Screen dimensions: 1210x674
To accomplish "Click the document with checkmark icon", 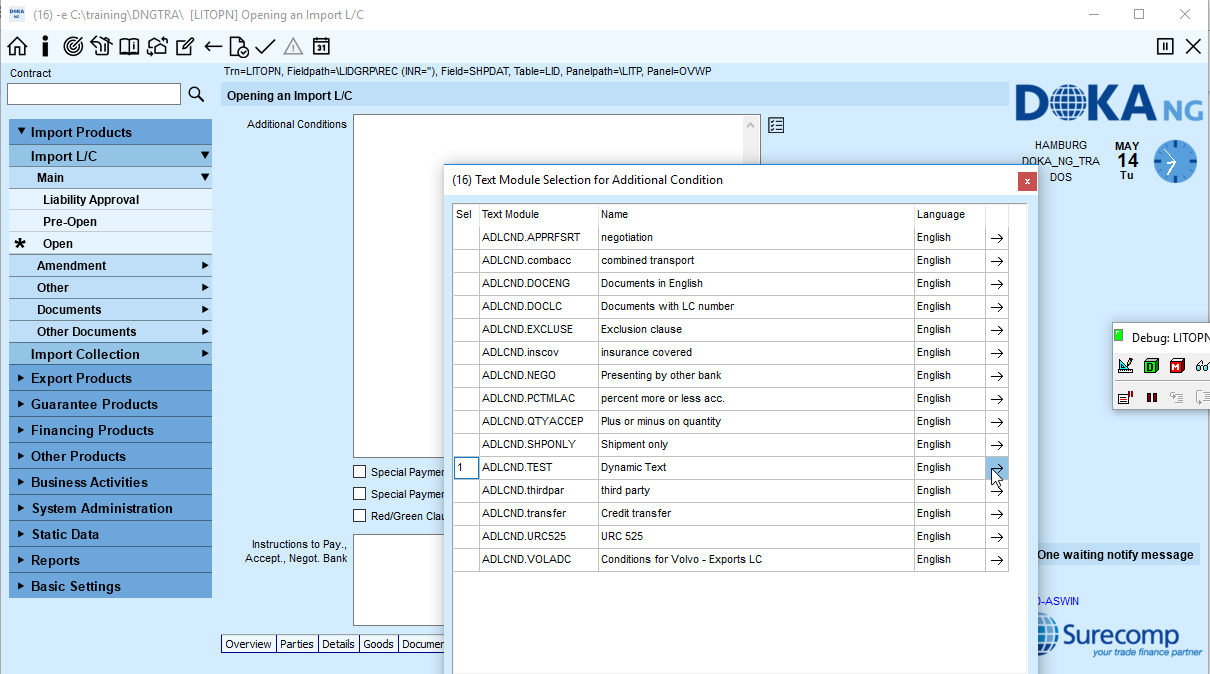I will [238, 46].
